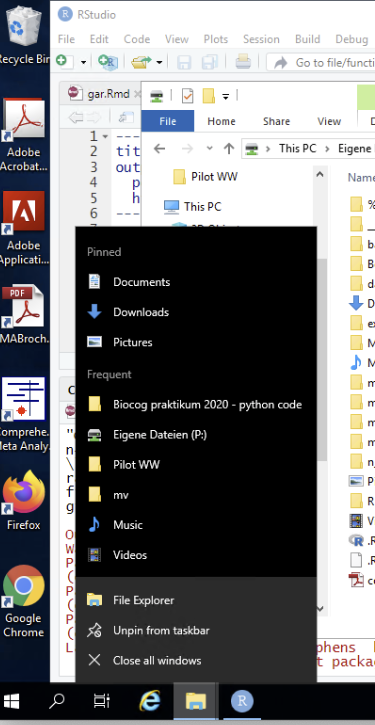Open the RStudio Code menu

coord(137,39)
